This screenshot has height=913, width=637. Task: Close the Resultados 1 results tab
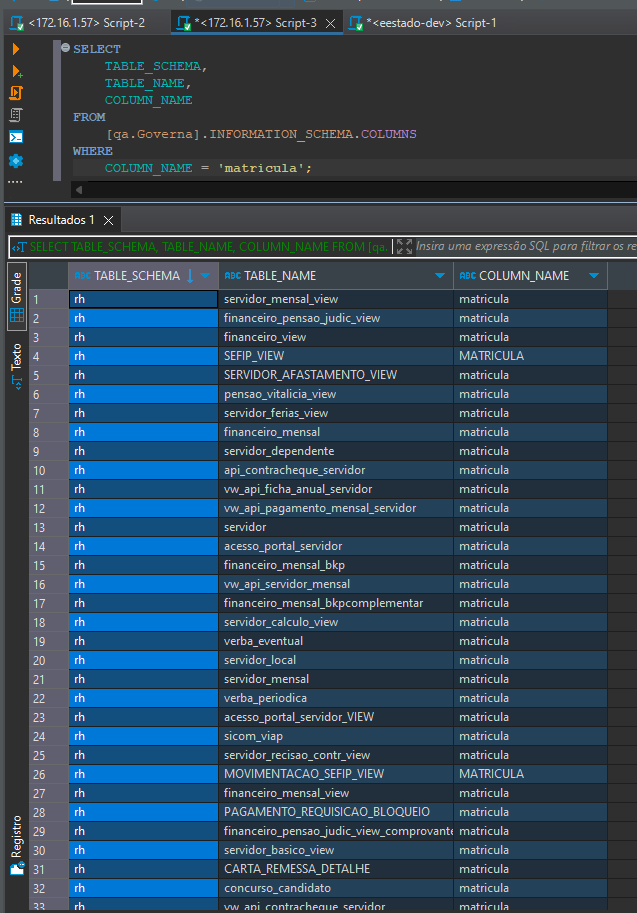108,220
